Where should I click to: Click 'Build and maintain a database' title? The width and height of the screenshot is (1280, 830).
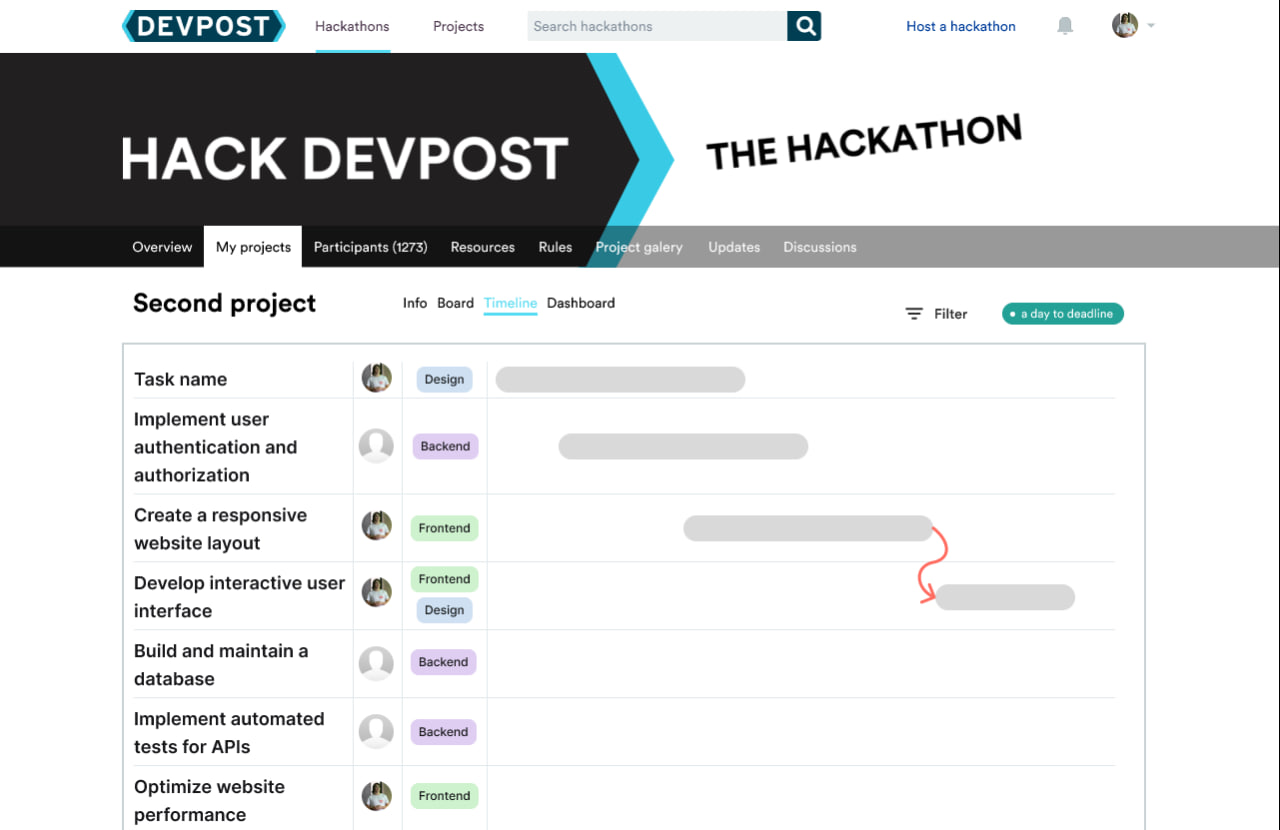(221, 665)
